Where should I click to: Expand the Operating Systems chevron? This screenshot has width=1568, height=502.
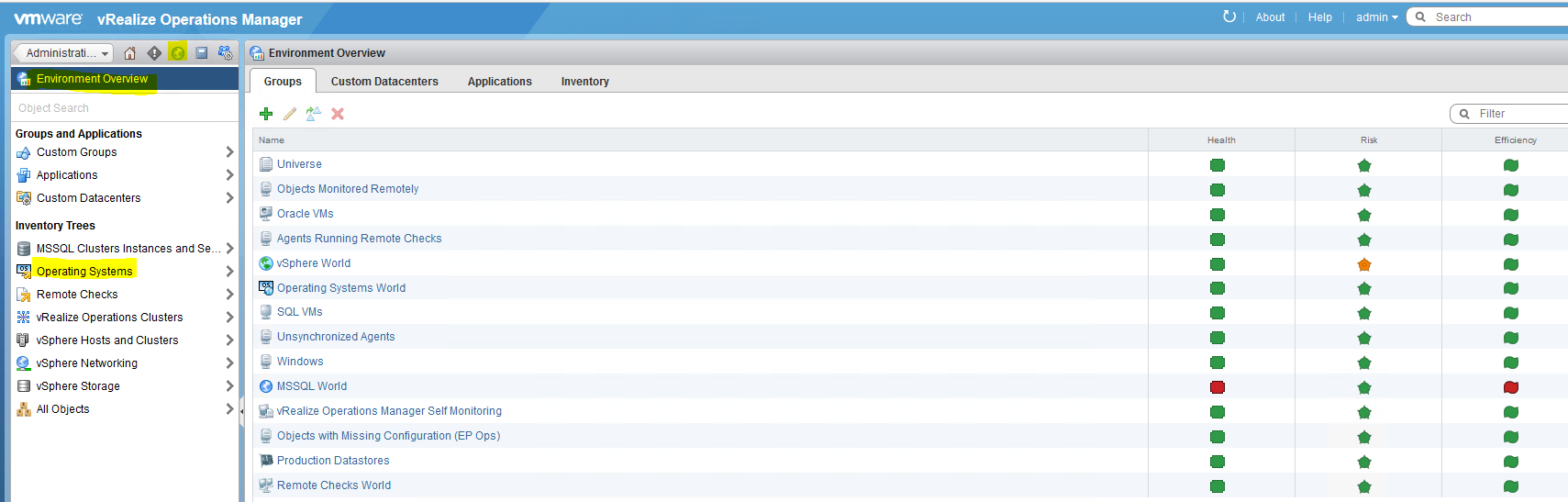(x=229, y=272)
